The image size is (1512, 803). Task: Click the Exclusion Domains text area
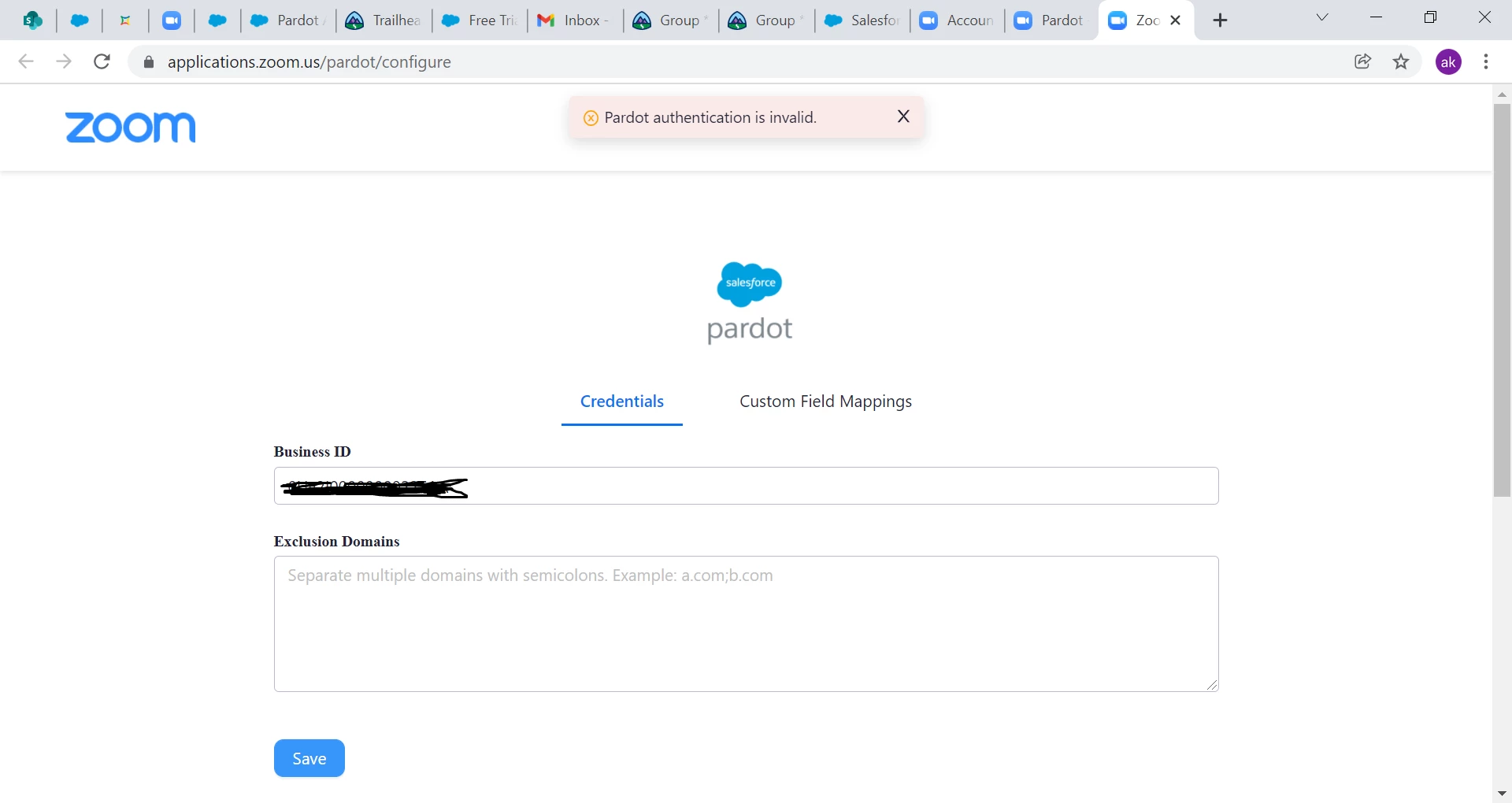747,624
